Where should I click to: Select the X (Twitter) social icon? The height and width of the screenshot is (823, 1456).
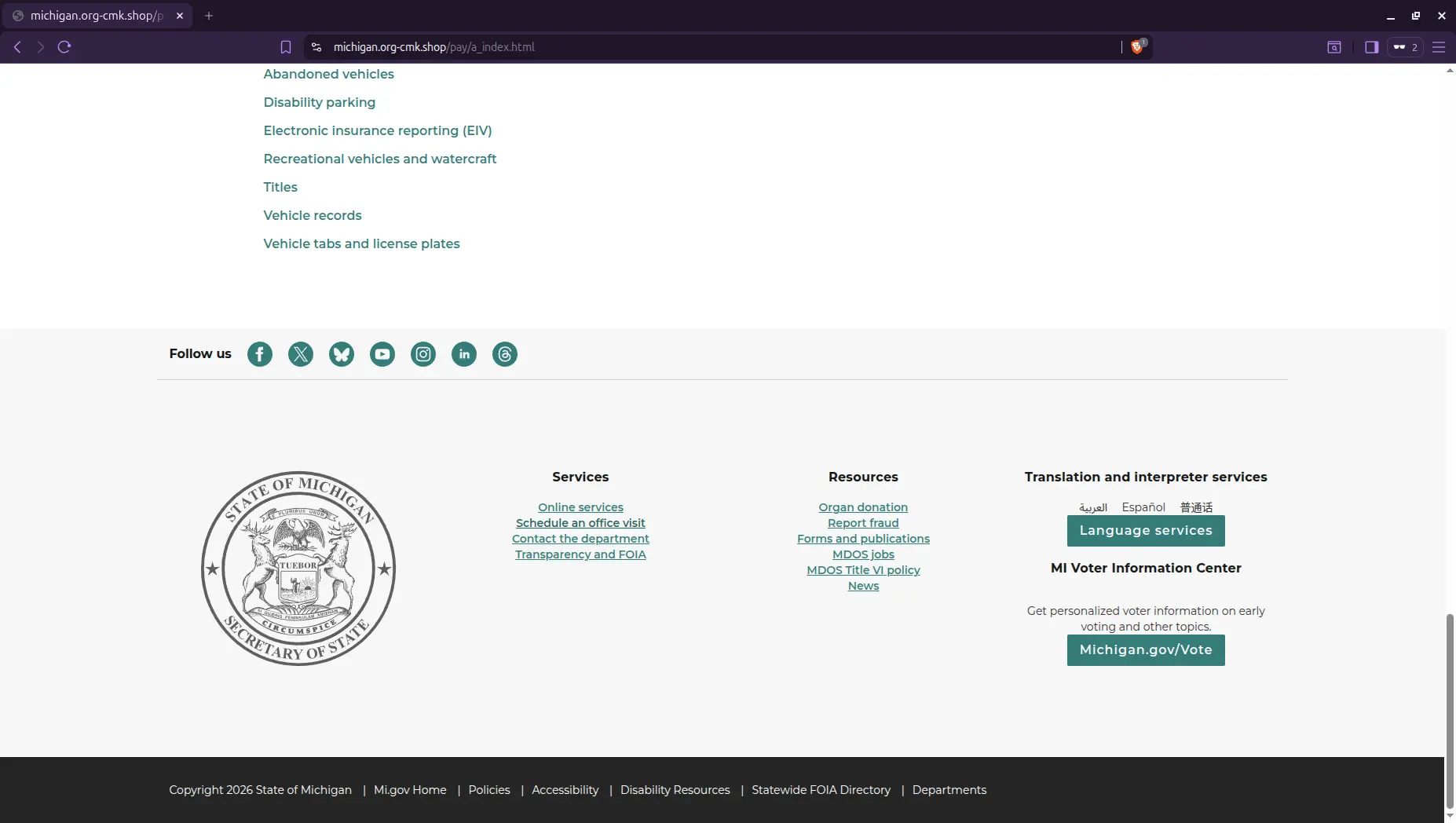301,354
